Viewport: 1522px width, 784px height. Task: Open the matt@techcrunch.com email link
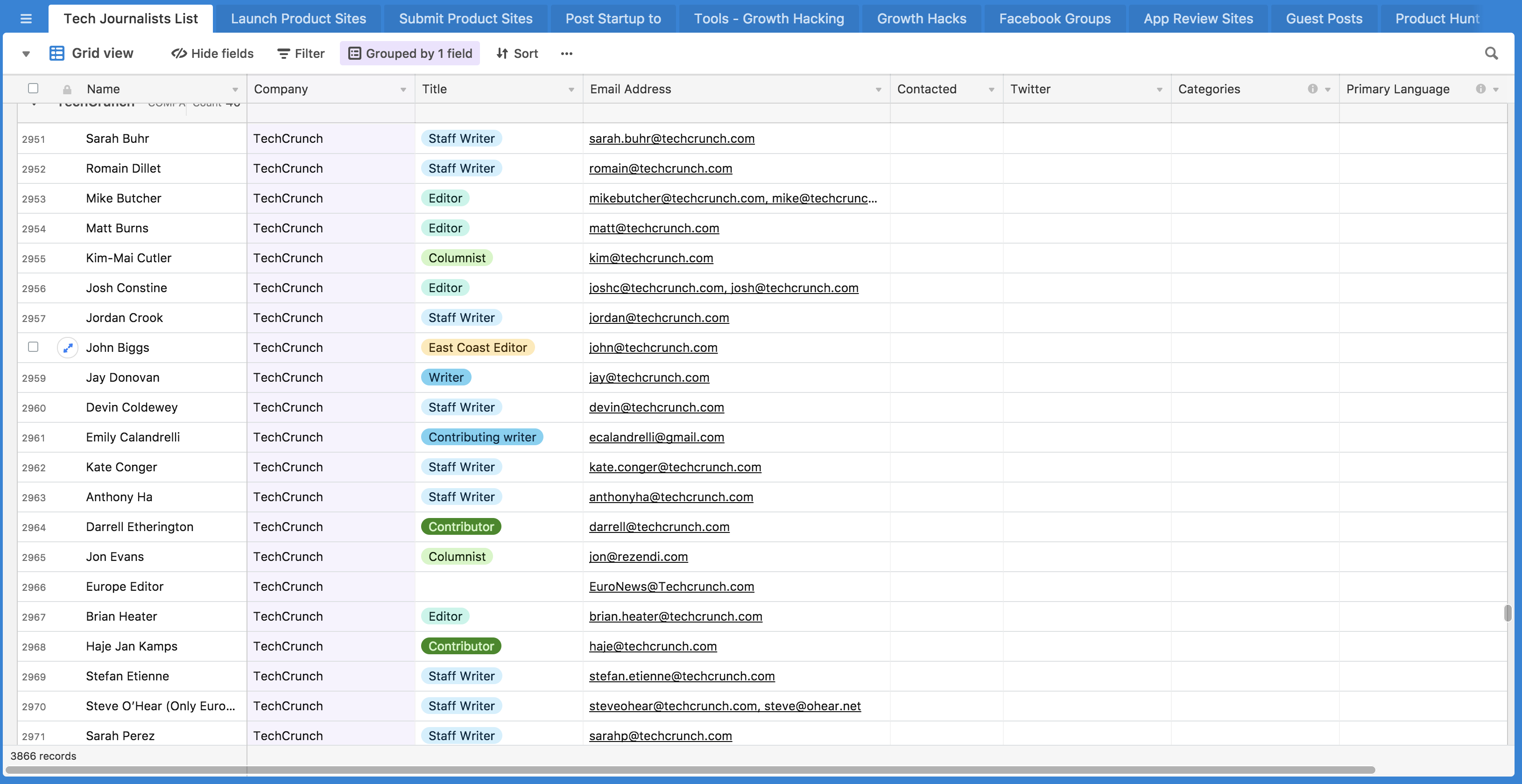tap(654, 229)
